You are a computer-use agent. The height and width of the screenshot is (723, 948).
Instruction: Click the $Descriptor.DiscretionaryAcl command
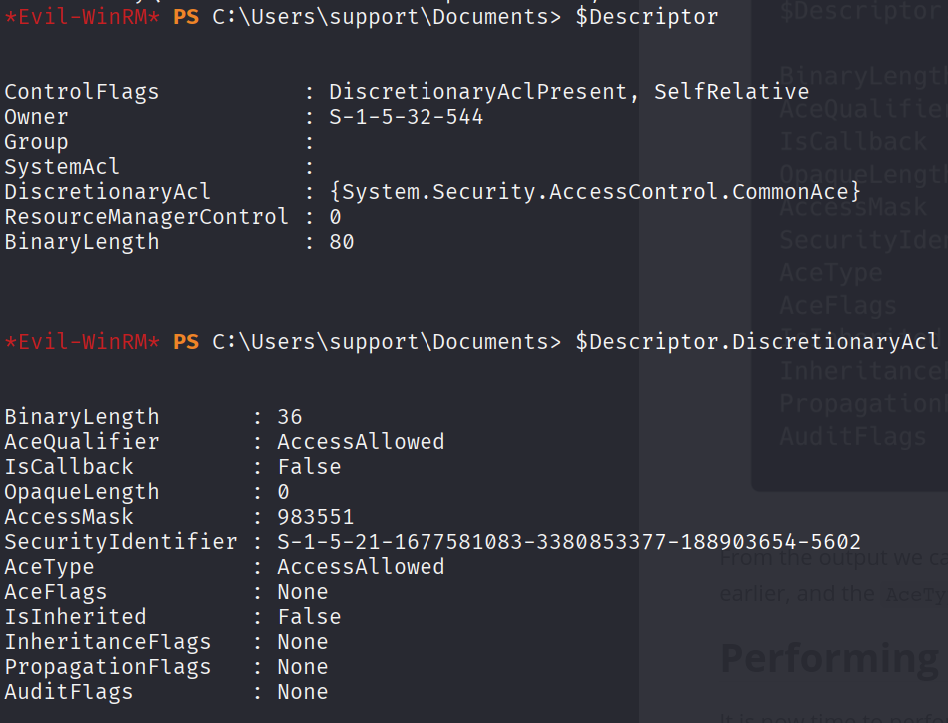[757, 342]
